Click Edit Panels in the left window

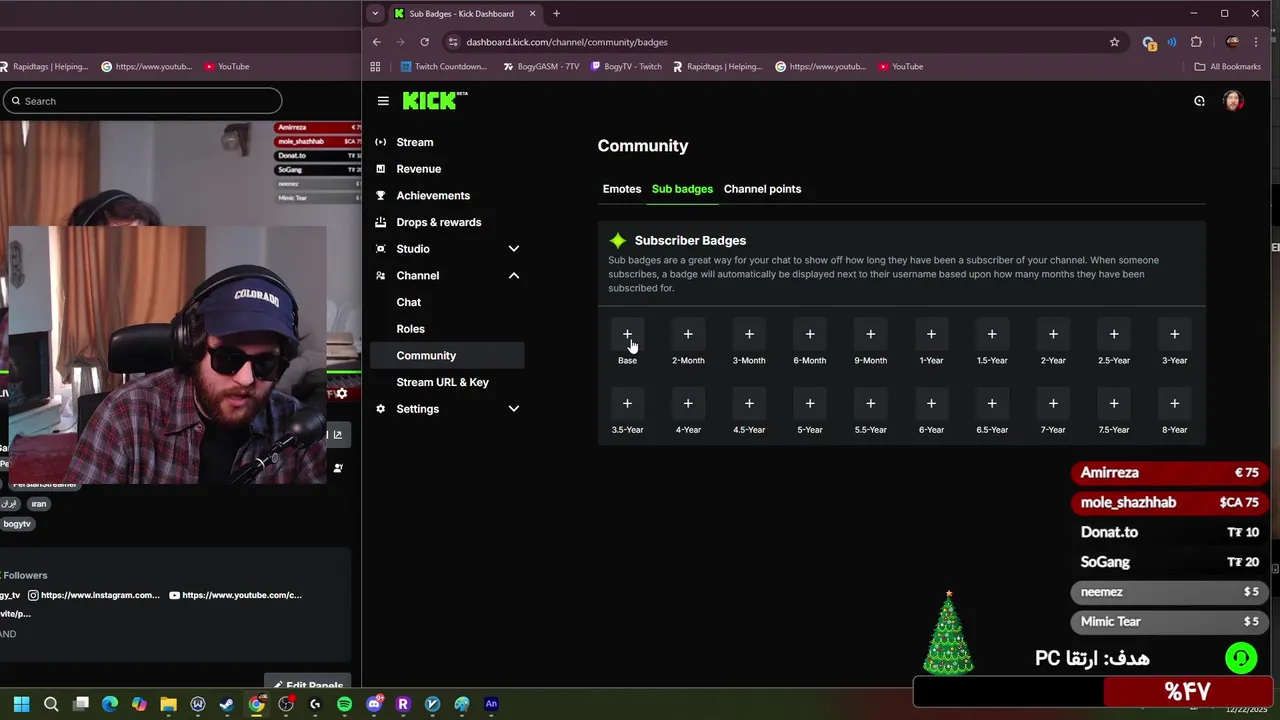pyautogui.click(x=308, y=686)
